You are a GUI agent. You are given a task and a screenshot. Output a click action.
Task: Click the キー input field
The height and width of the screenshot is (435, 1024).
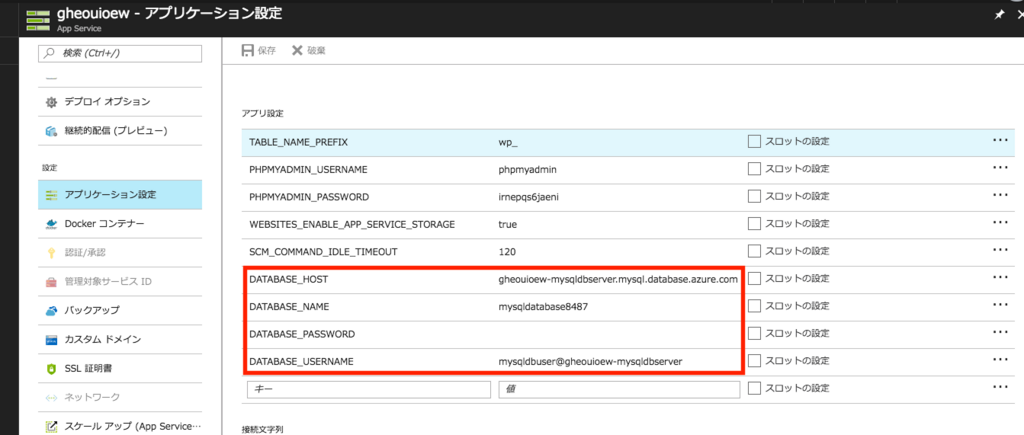click(x=368, y=389)
